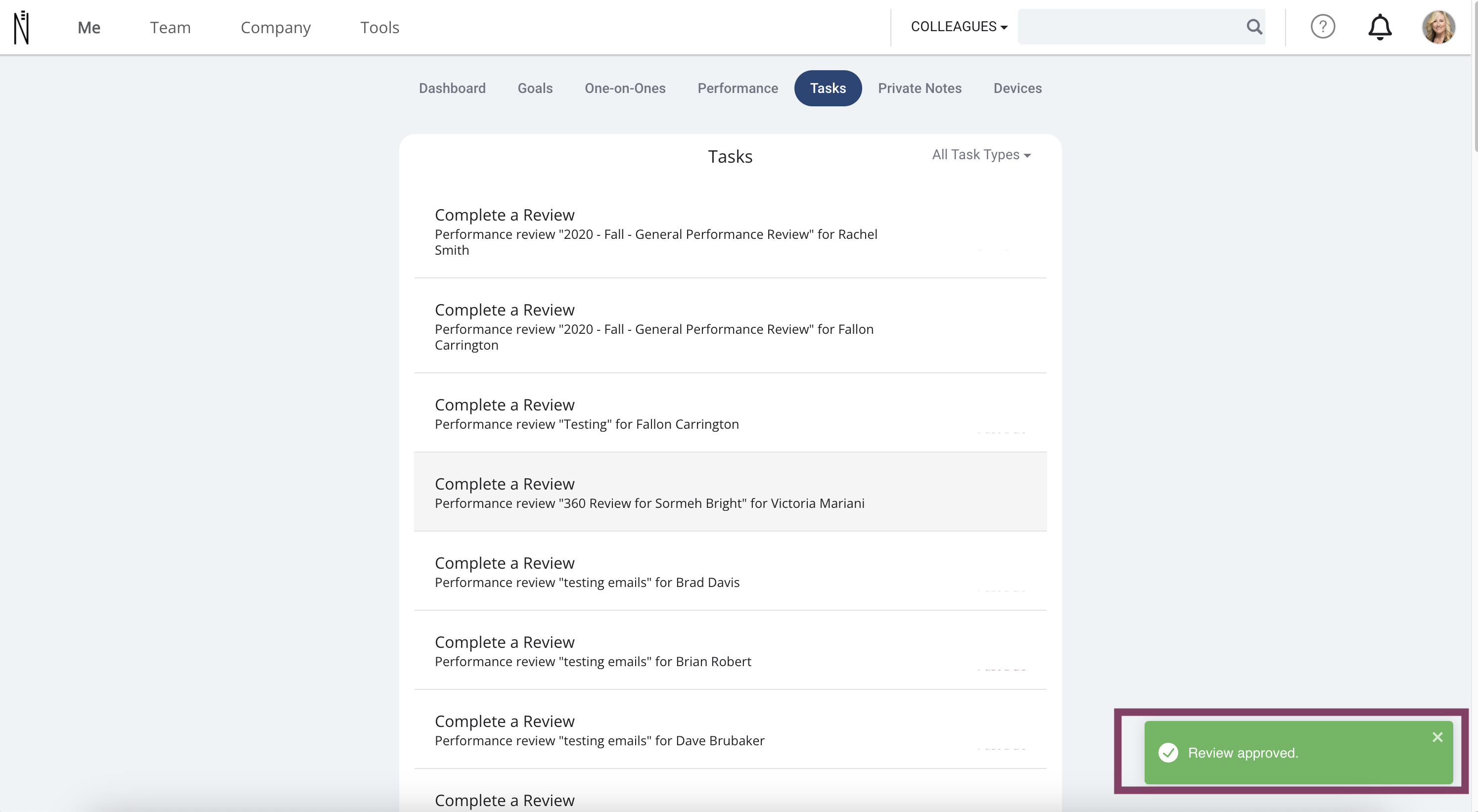
Task: Switch to the Devices tab
Action: click(1017, 89)
